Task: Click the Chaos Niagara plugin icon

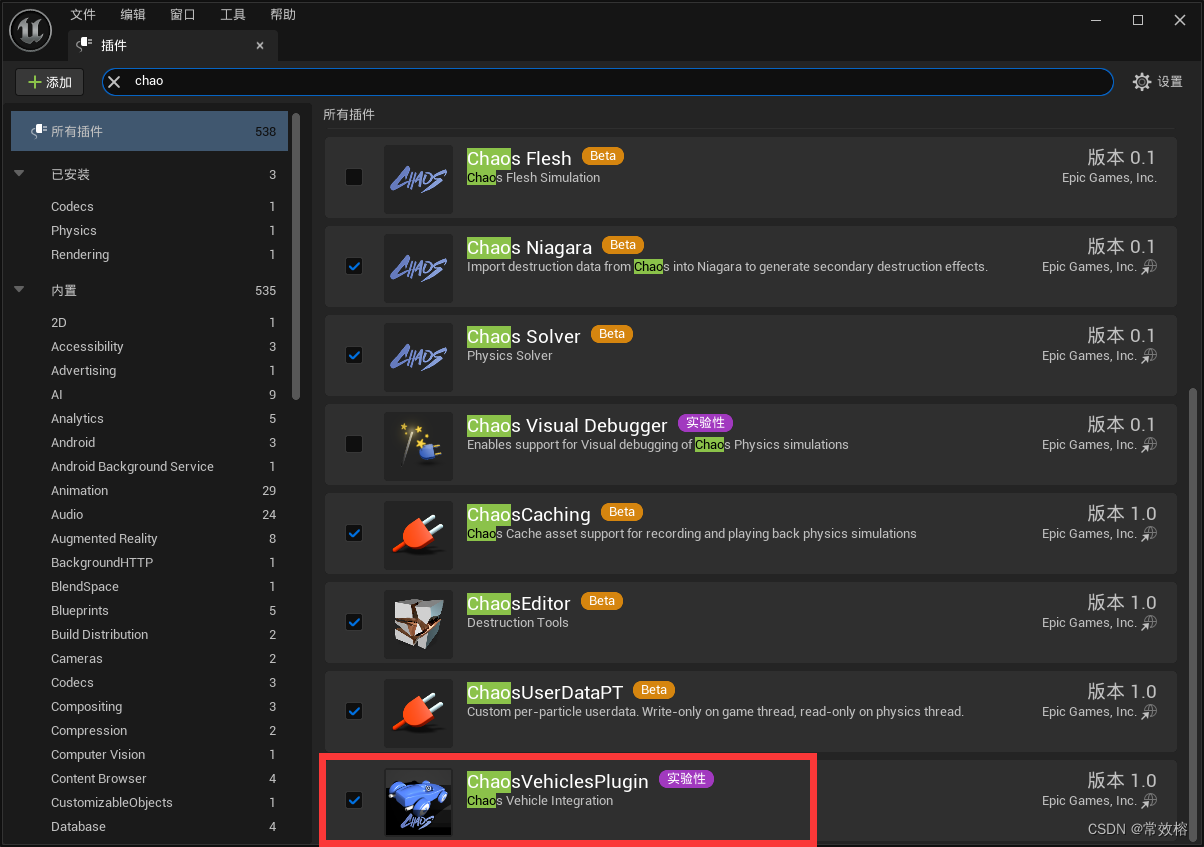Action: pos(418,269)
